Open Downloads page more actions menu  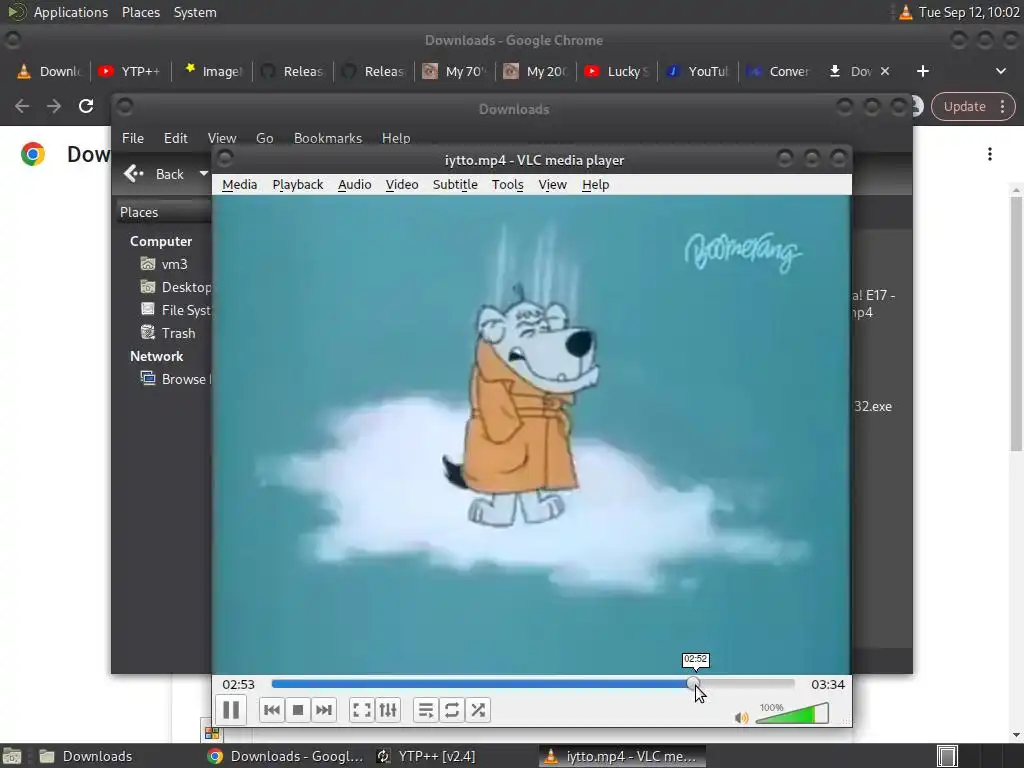tap(990, 154)
